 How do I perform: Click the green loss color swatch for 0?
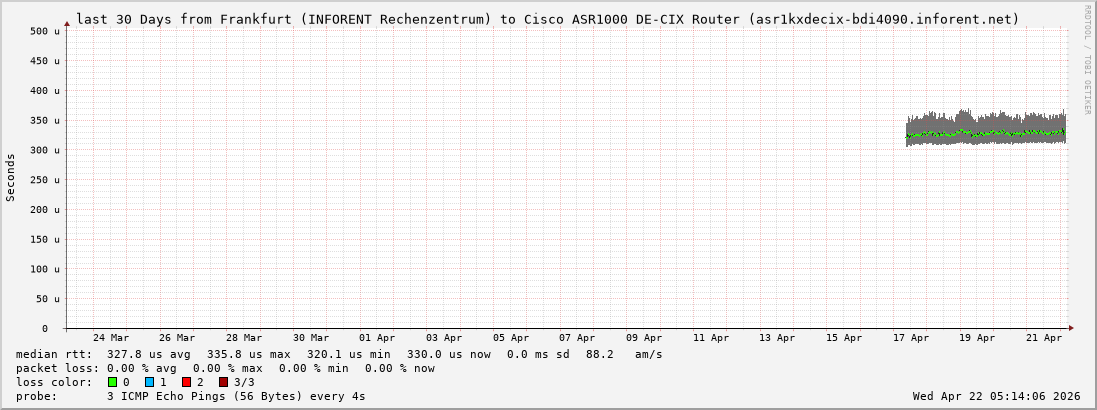coord(112,382)
